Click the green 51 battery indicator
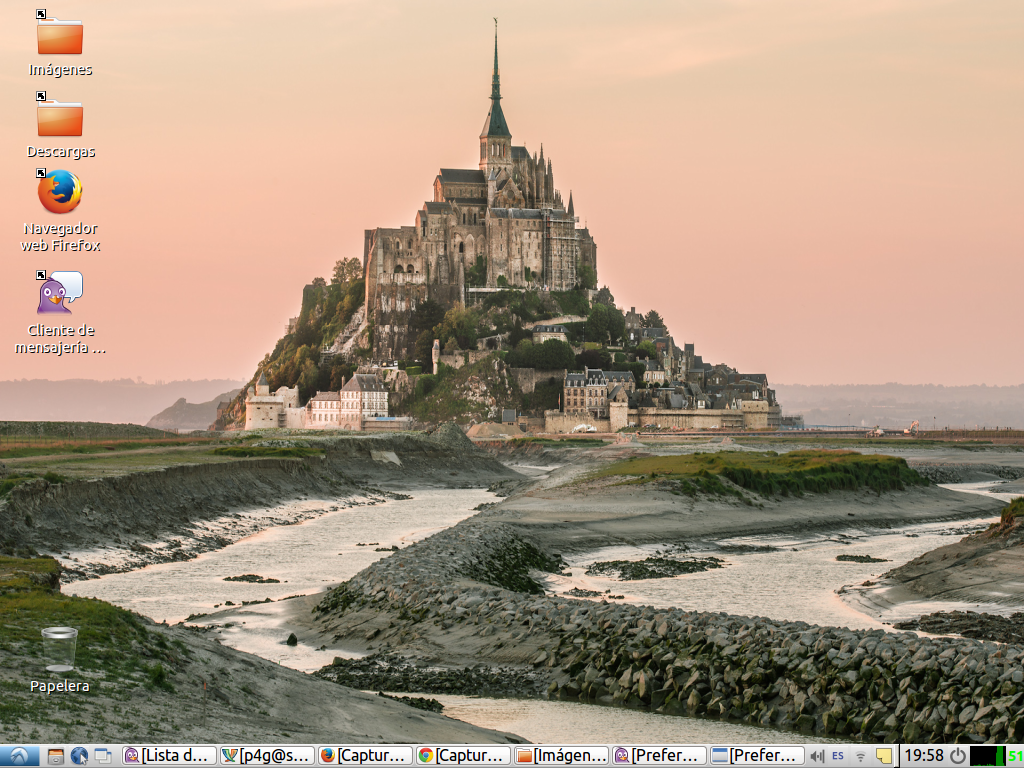The image size is (1024, 768). click(x=1016, y=756)
